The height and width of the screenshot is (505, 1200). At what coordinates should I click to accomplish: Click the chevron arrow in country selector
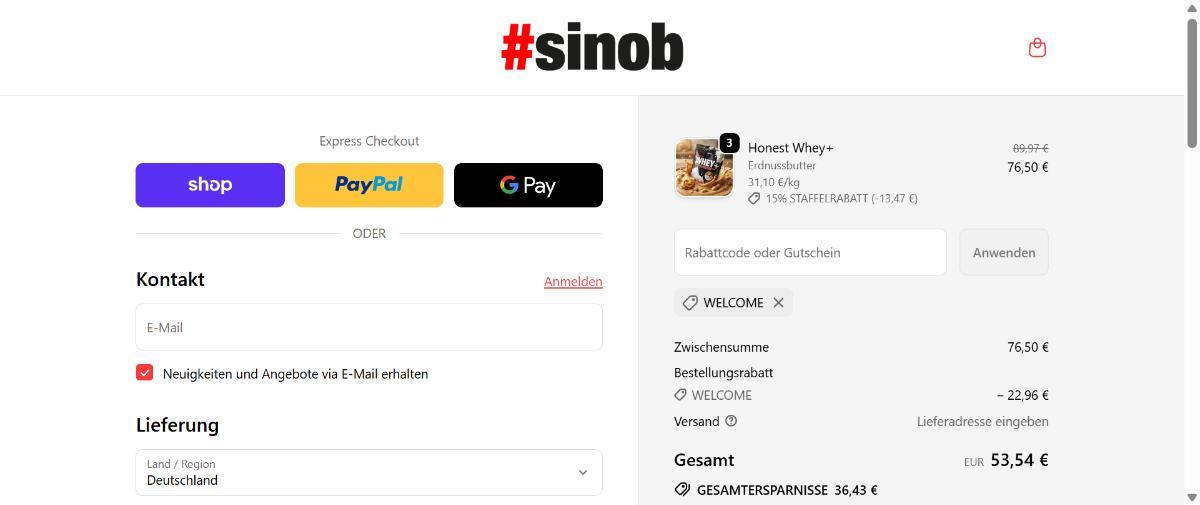pyautogui.click(x=583, y=472)
